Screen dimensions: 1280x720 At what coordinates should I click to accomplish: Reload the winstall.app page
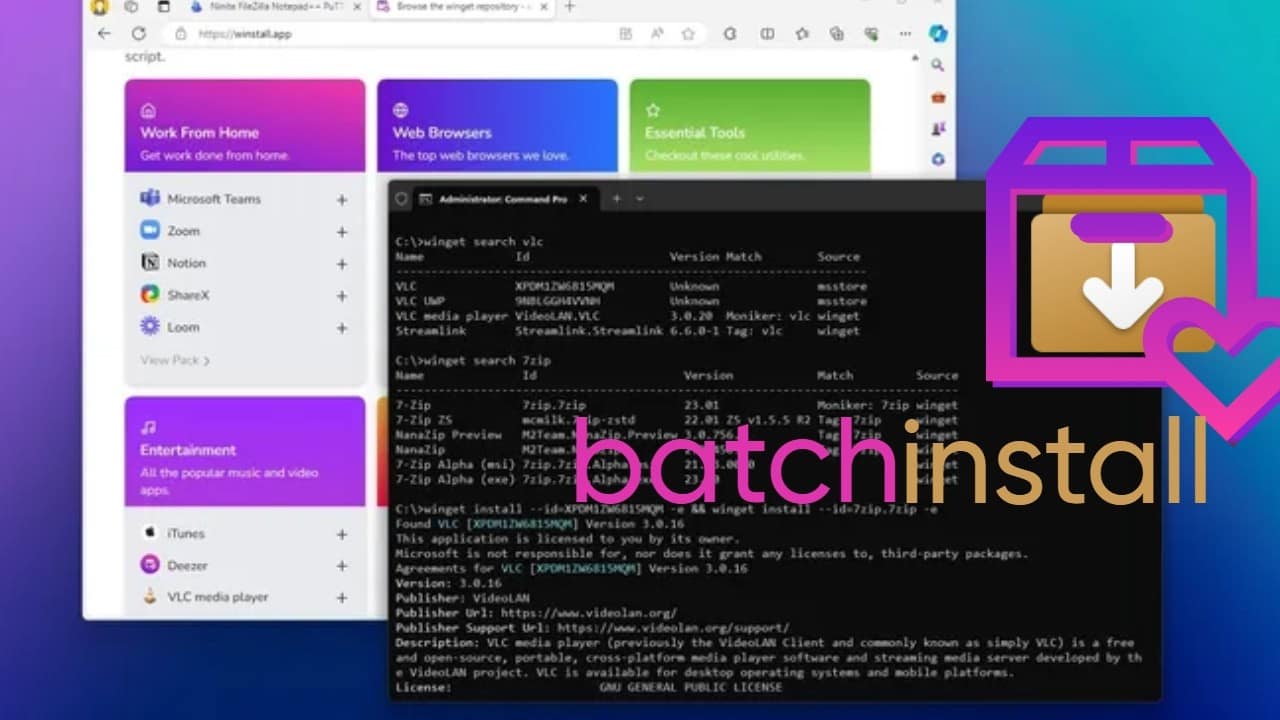(x=139, y=34)
